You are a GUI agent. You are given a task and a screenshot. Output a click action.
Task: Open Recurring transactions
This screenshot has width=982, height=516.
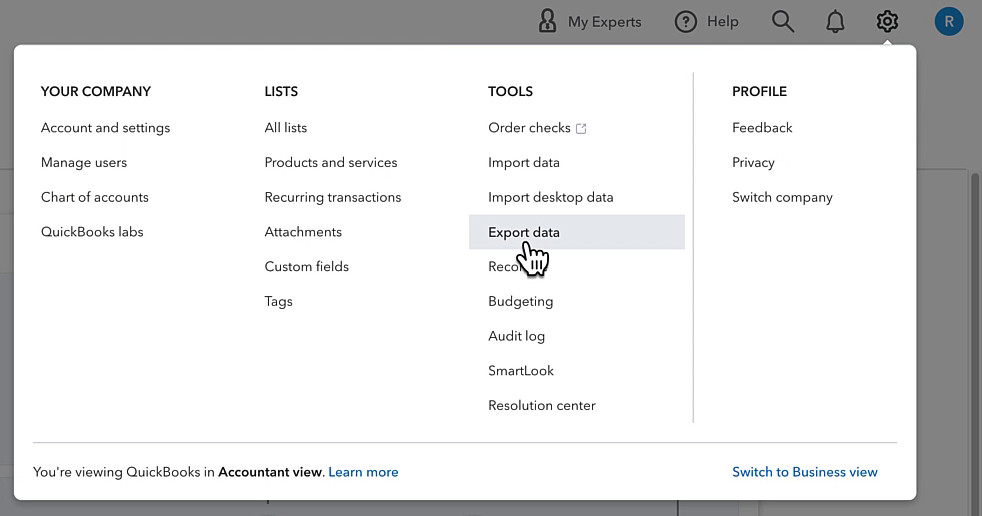click(333, 197)
